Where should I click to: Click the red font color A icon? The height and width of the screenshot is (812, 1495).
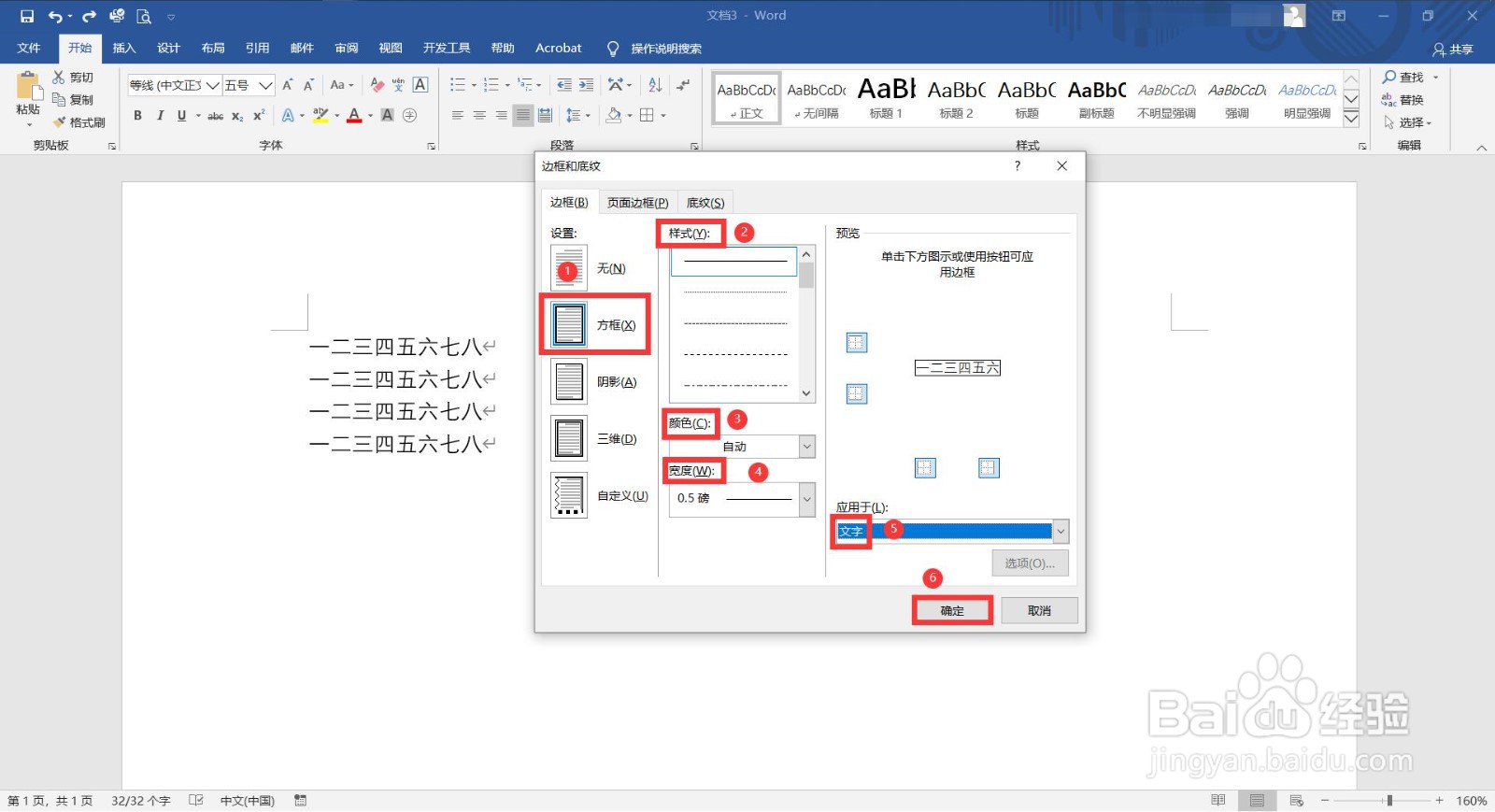(x=354, y=116)
